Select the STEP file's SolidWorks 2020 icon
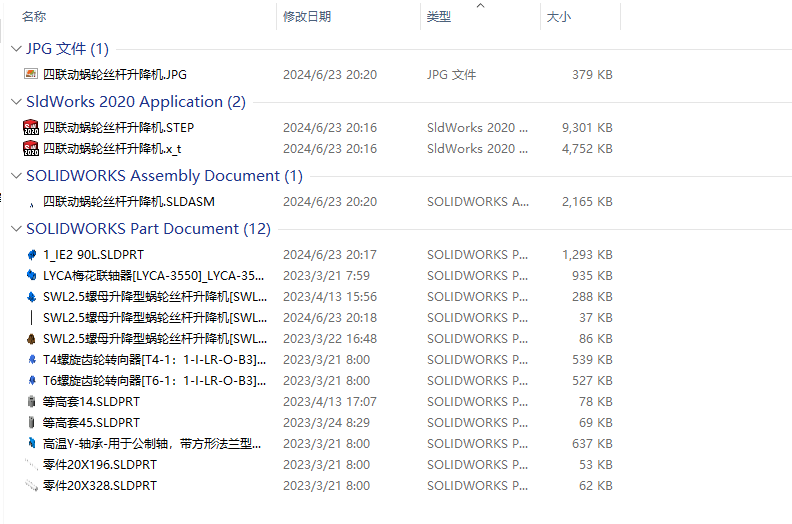This screenshot has height=524, width=792. point(31,127)
